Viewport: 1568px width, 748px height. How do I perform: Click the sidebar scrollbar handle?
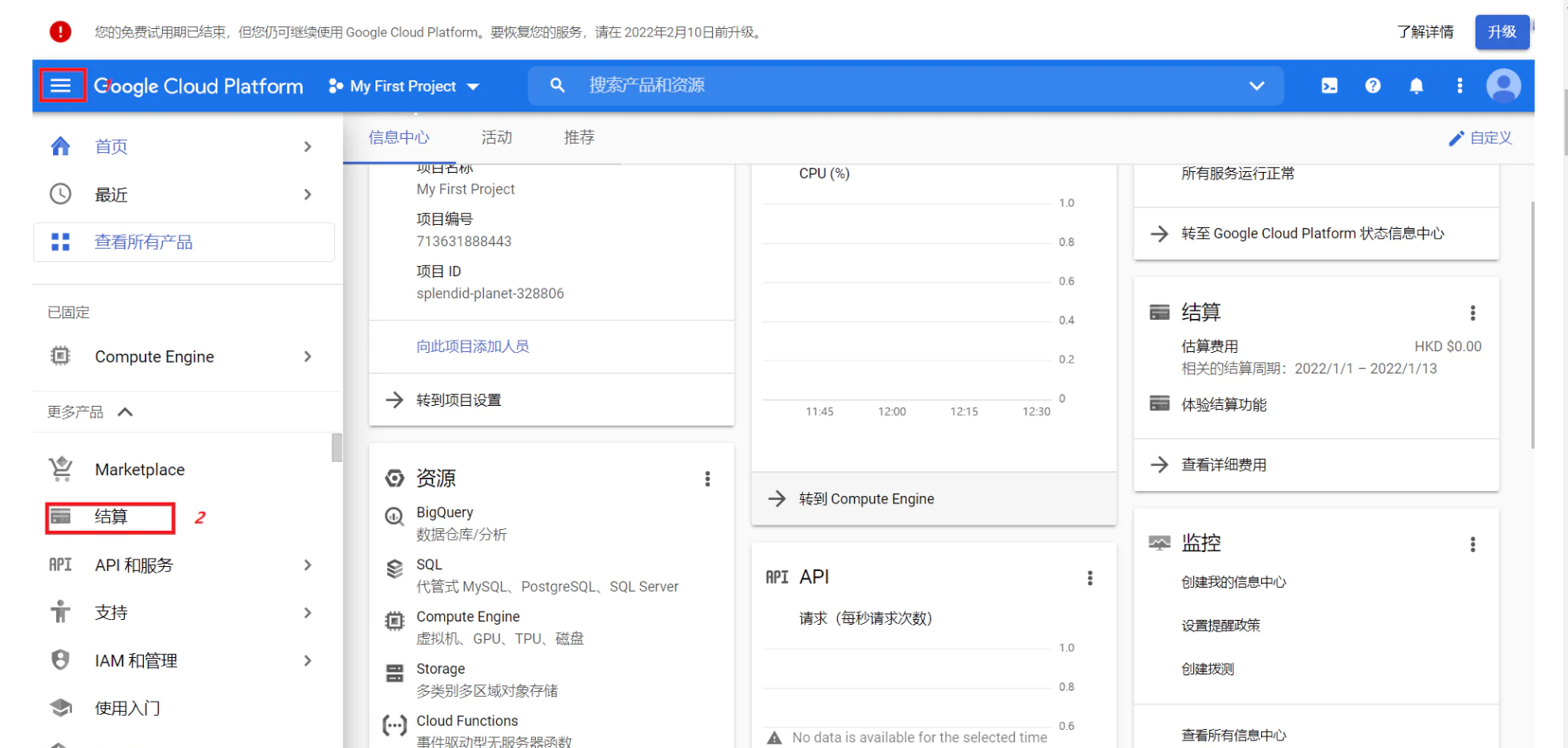(x=337, y=447)
